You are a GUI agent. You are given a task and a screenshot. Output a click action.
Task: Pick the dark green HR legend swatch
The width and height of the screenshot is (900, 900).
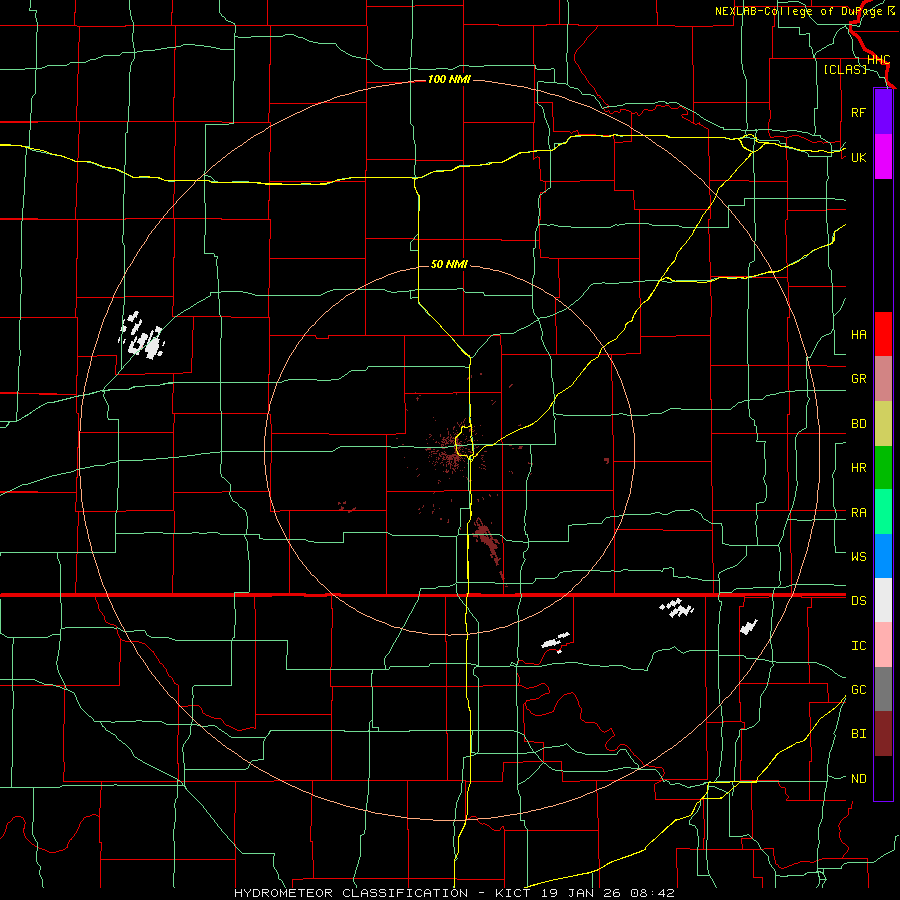tap(883, 467)
